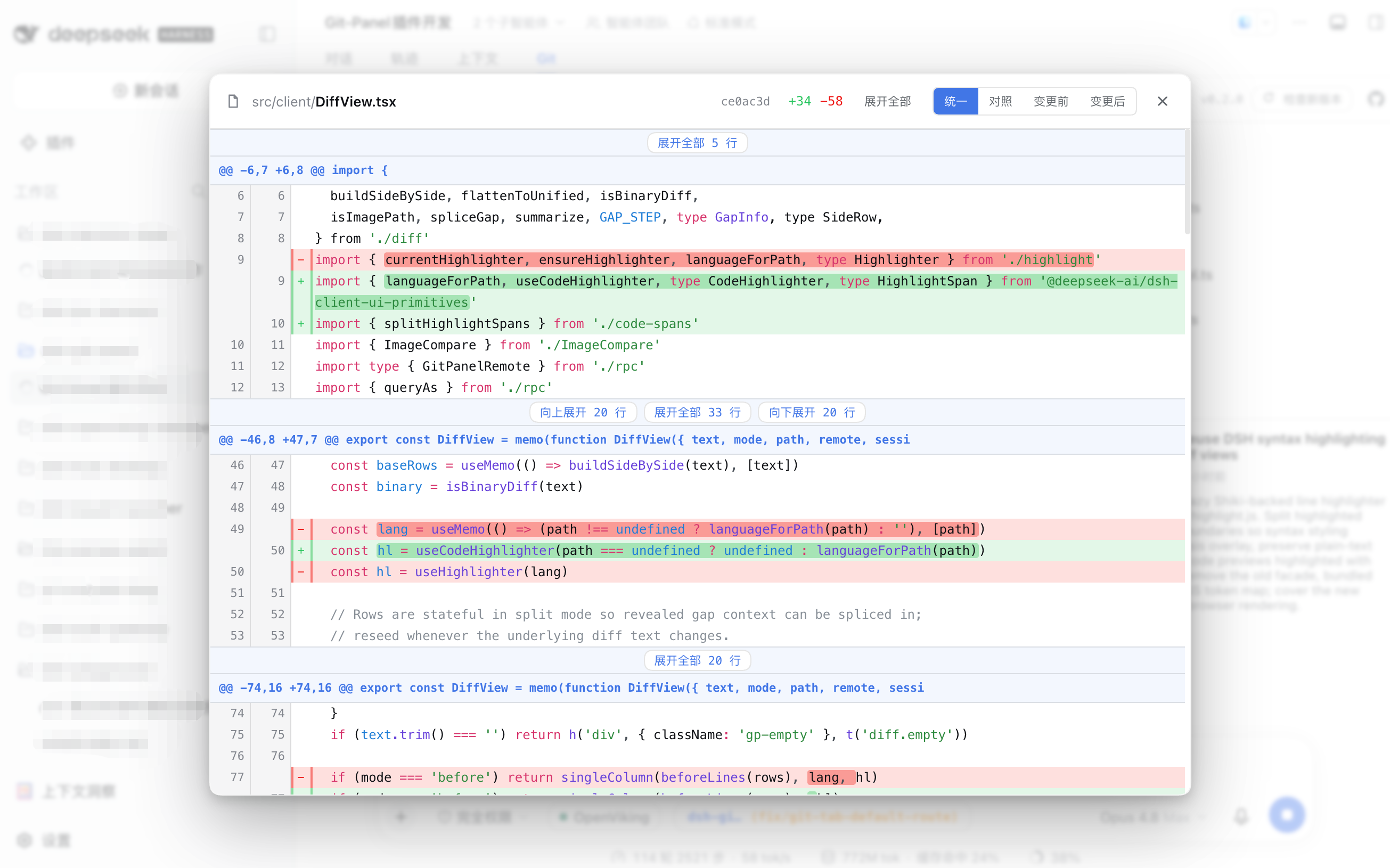Click the comment '// Rows are stateful in split mode'
1390x868 pixels.
coord(625,615)
